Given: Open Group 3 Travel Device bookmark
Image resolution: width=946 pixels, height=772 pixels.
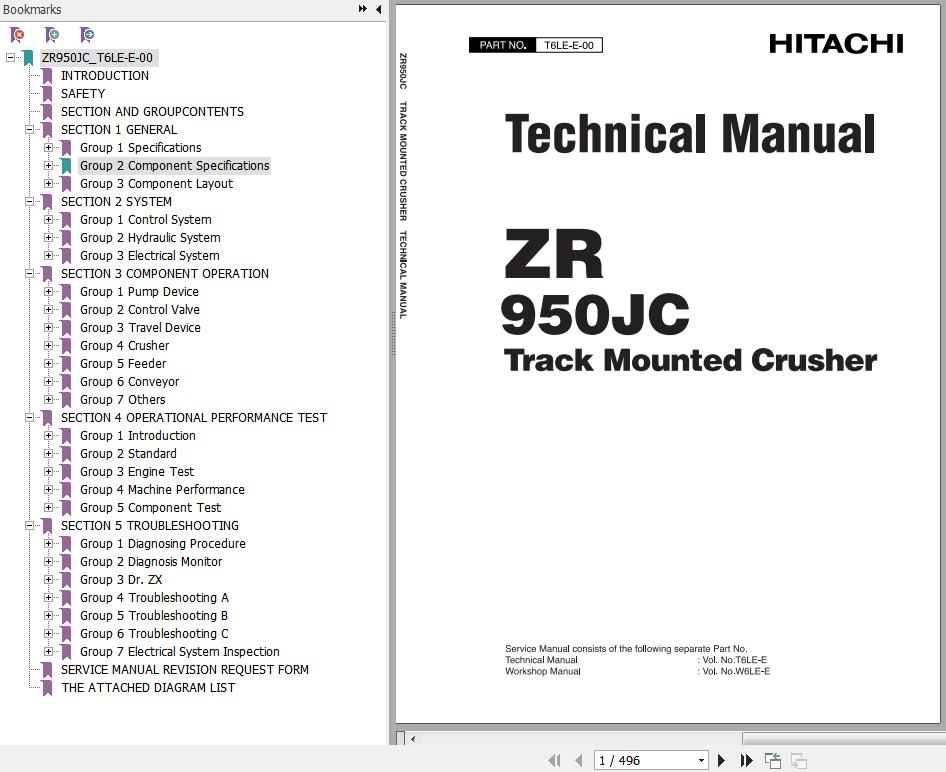Looking at the screenshot, I should point(140,327).
